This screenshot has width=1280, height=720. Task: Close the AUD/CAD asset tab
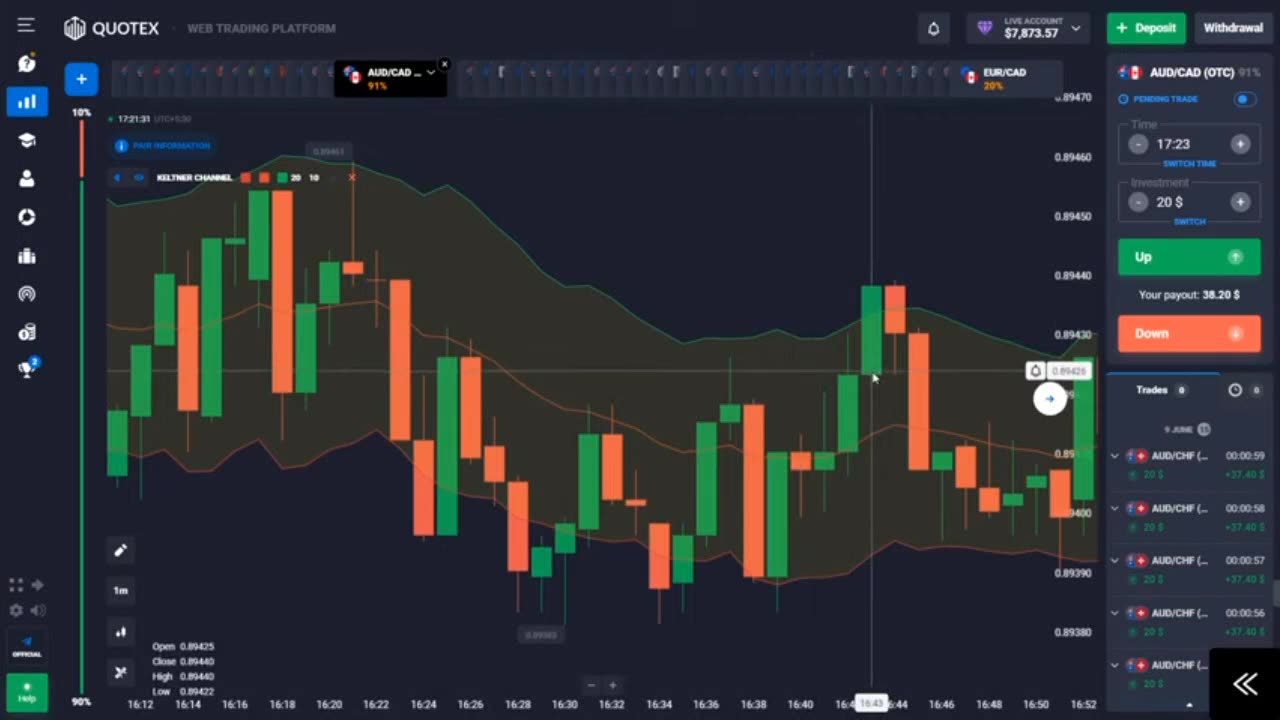(444, 64)
